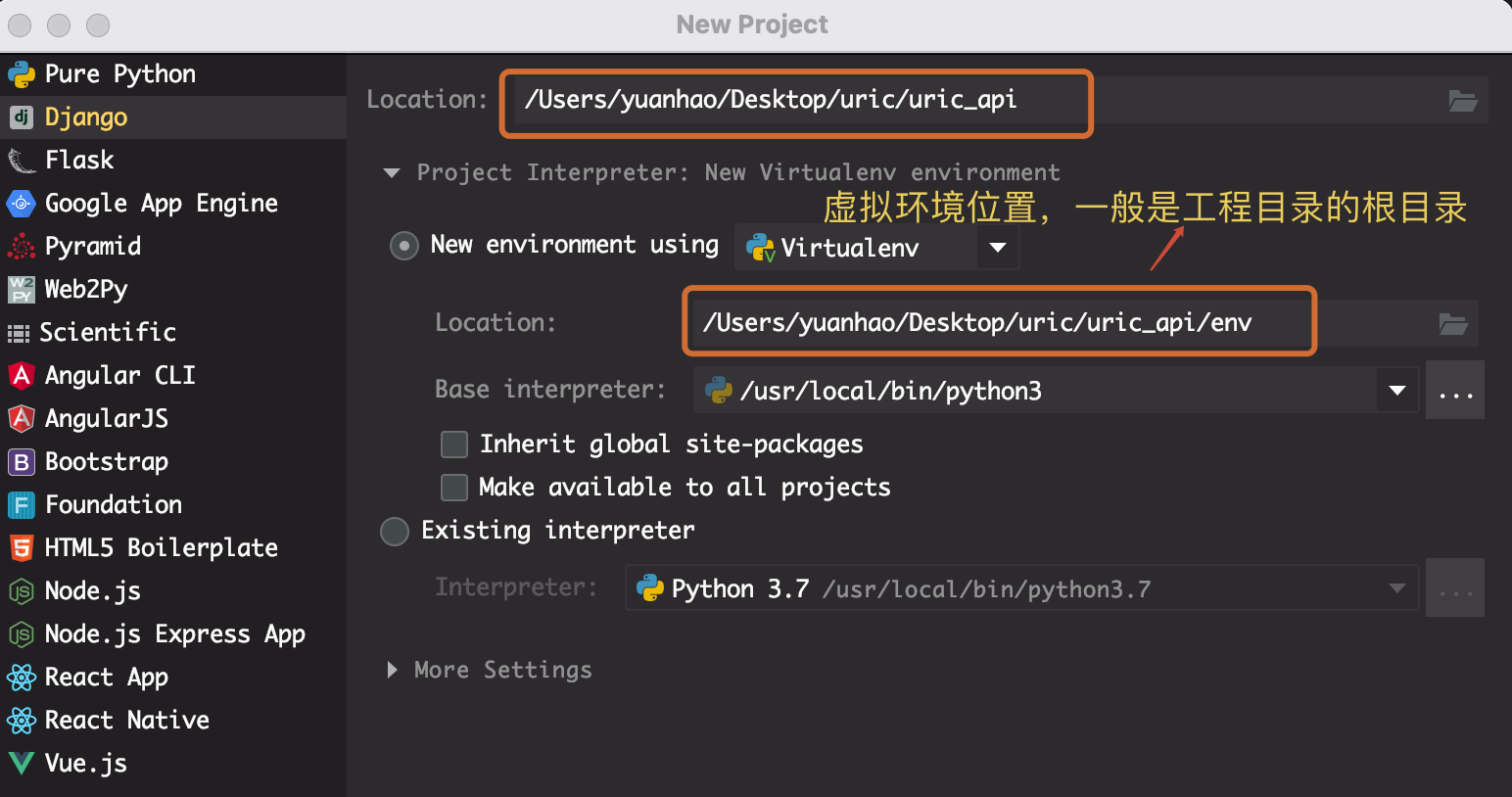
Task: Select the Node.js Express App row
Action: [173, 634]
